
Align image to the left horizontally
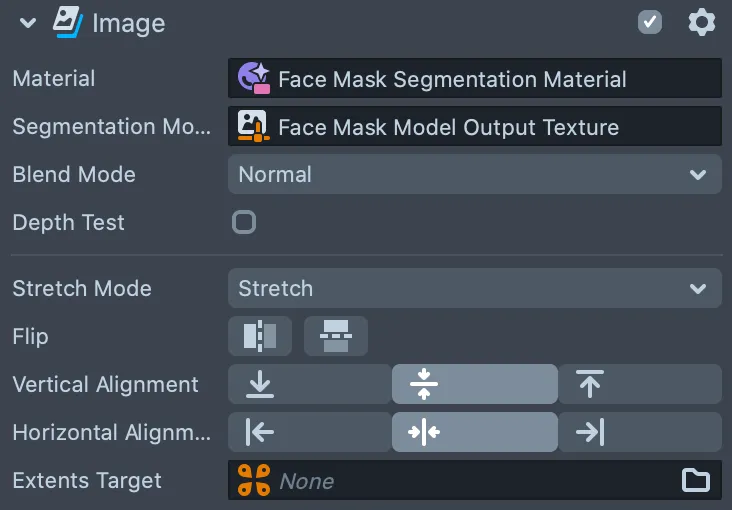coord(310,432)
